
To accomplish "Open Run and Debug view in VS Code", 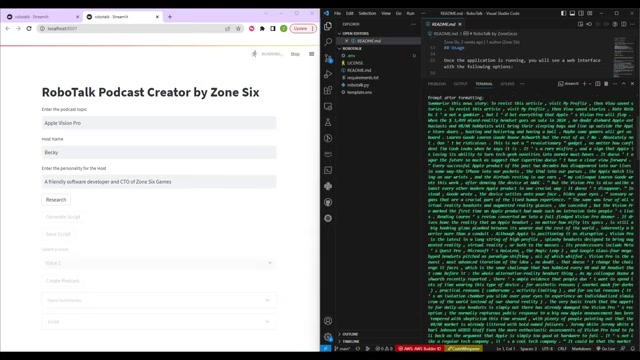I will 328,74.
